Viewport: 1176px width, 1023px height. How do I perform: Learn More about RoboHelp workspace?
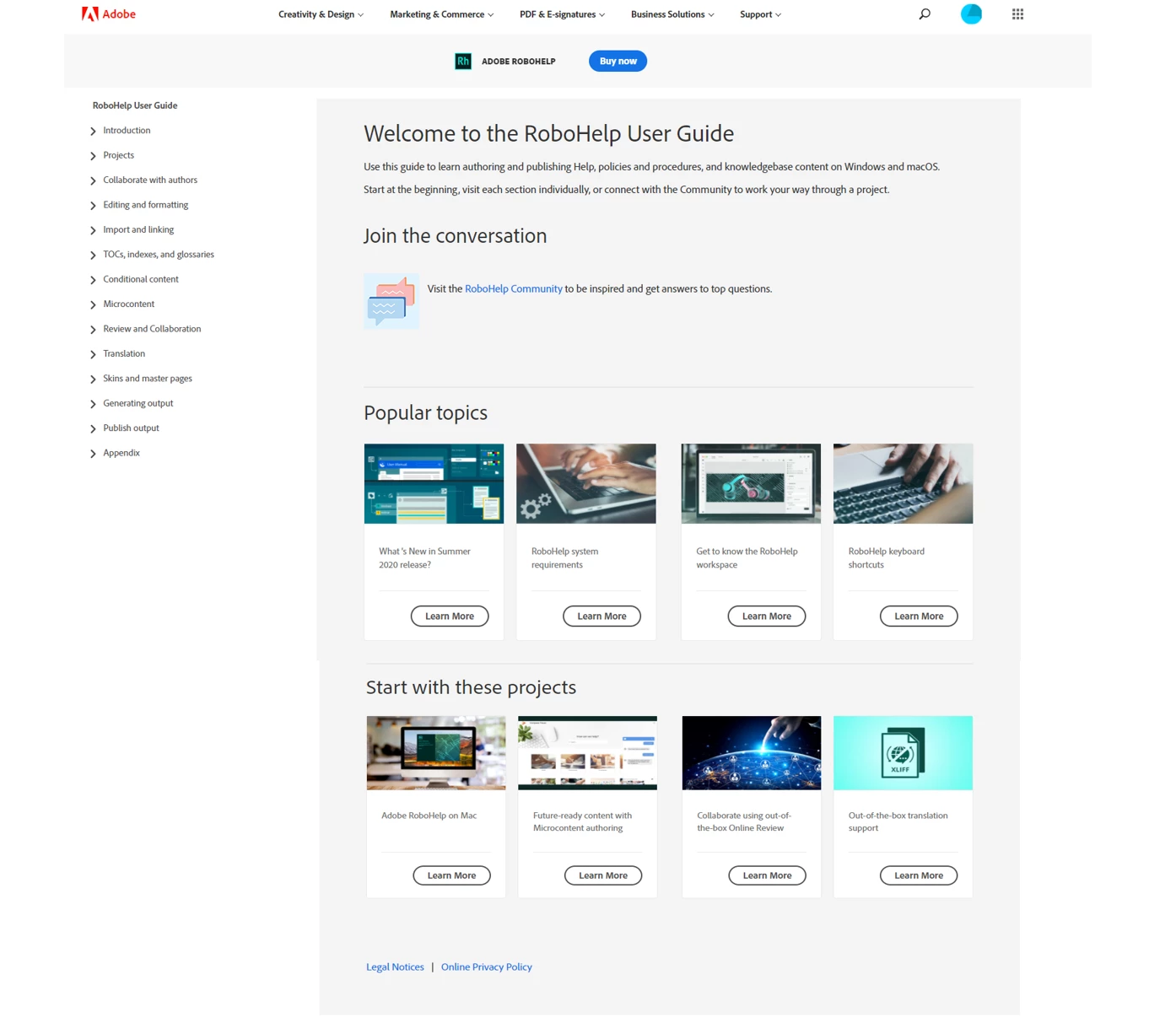tap(767, 616)
